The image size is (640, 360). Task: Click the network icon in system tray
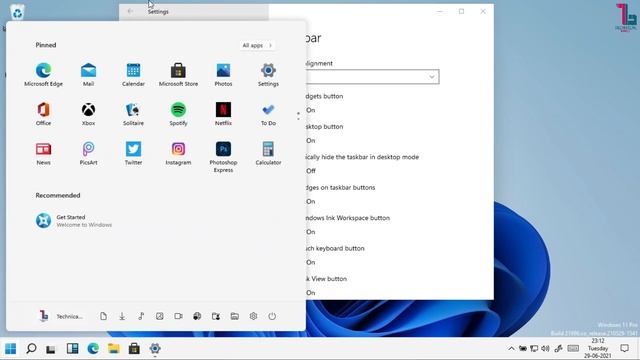click(534, 349)
